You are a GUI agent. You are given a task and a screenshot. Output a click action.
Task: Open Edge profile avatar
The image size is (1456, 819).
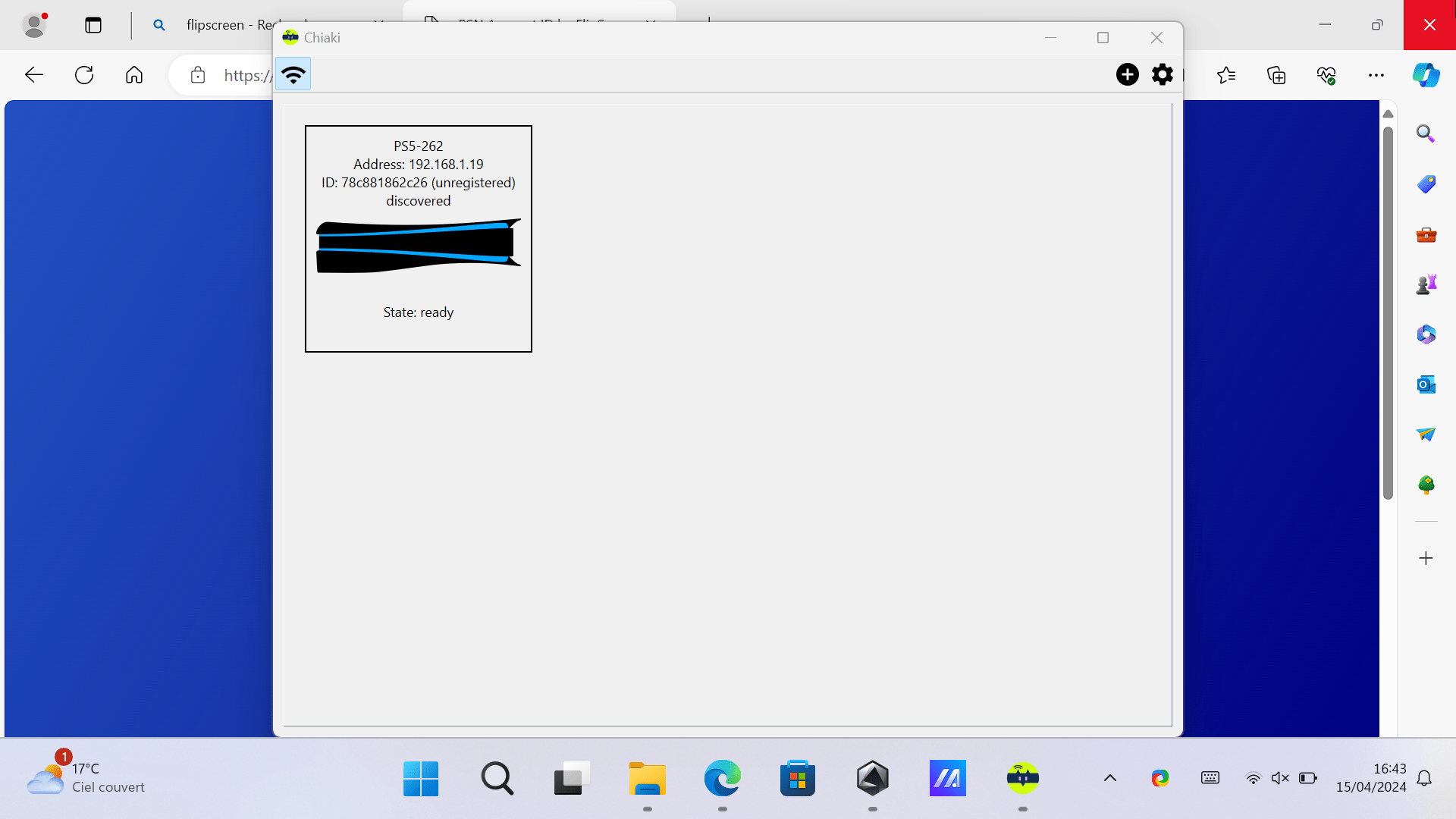(34, 25)
